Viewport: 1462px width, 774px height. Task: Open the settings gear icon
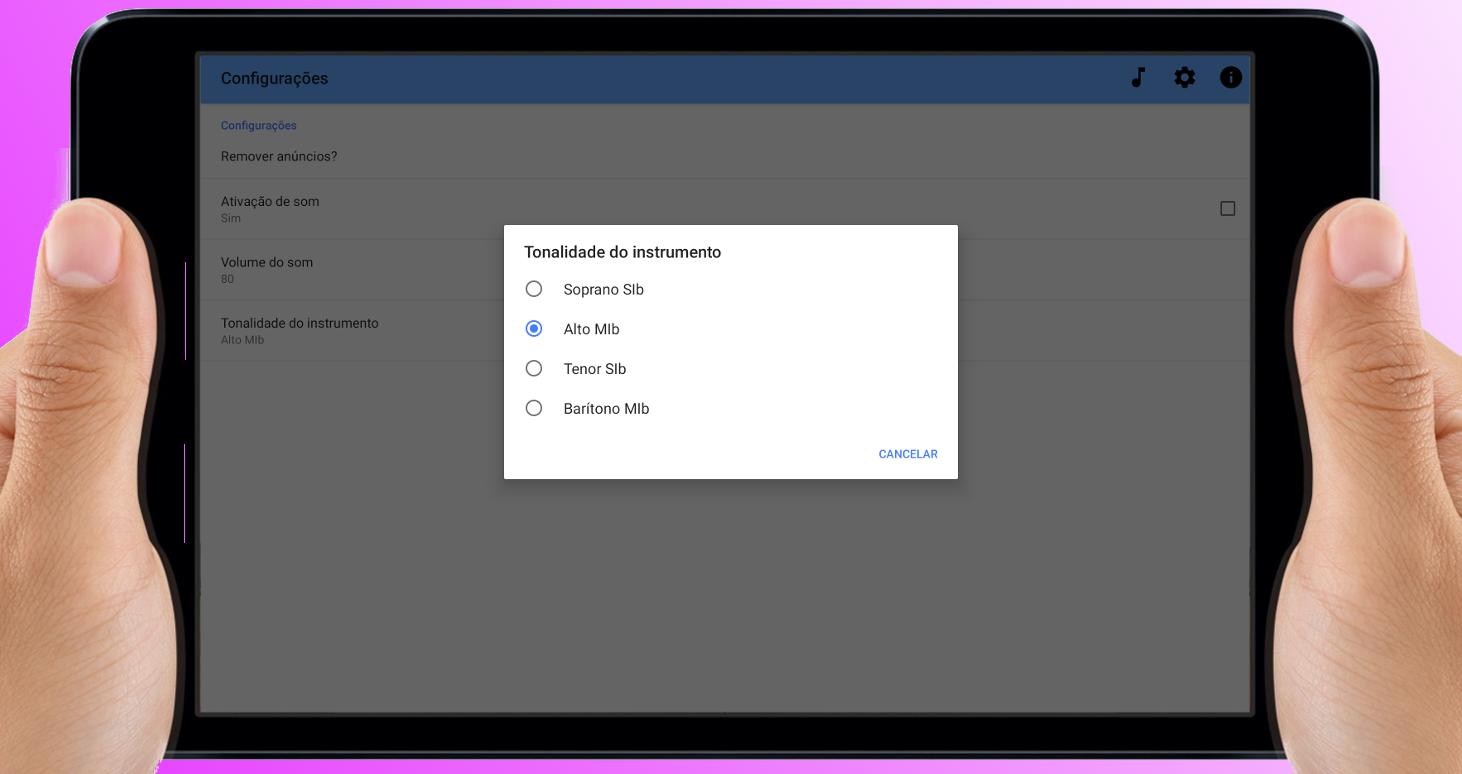coord(1184,78)
